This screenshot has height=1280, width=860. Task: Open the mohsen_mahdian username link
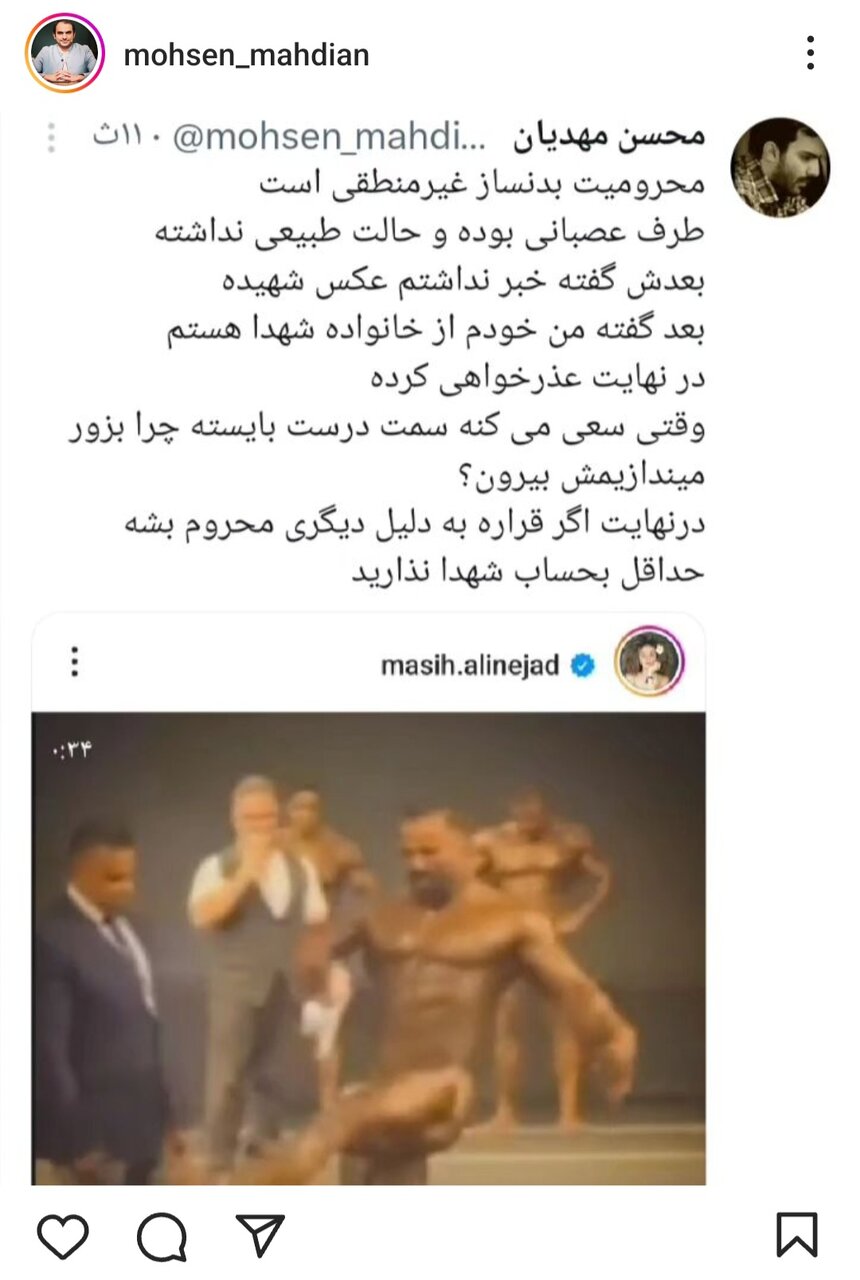point(246,55)
